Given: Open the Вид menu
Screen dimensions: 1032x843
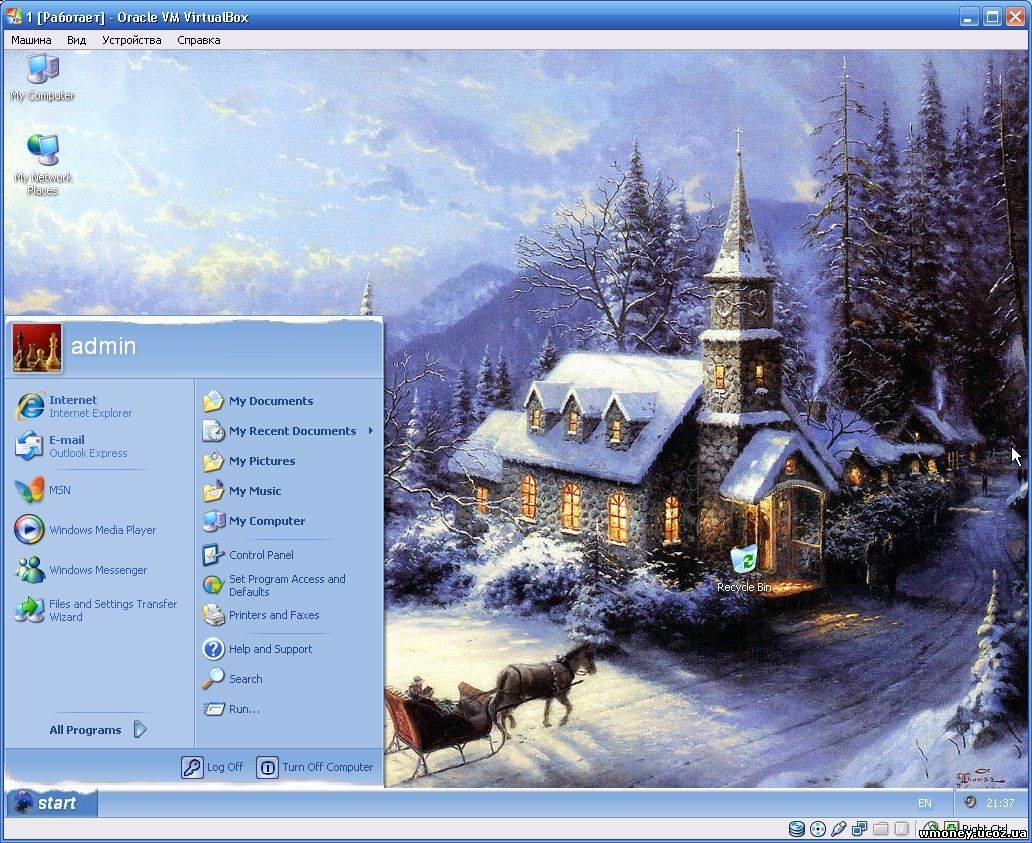Looking at the screenshot, I should [76, 40].
